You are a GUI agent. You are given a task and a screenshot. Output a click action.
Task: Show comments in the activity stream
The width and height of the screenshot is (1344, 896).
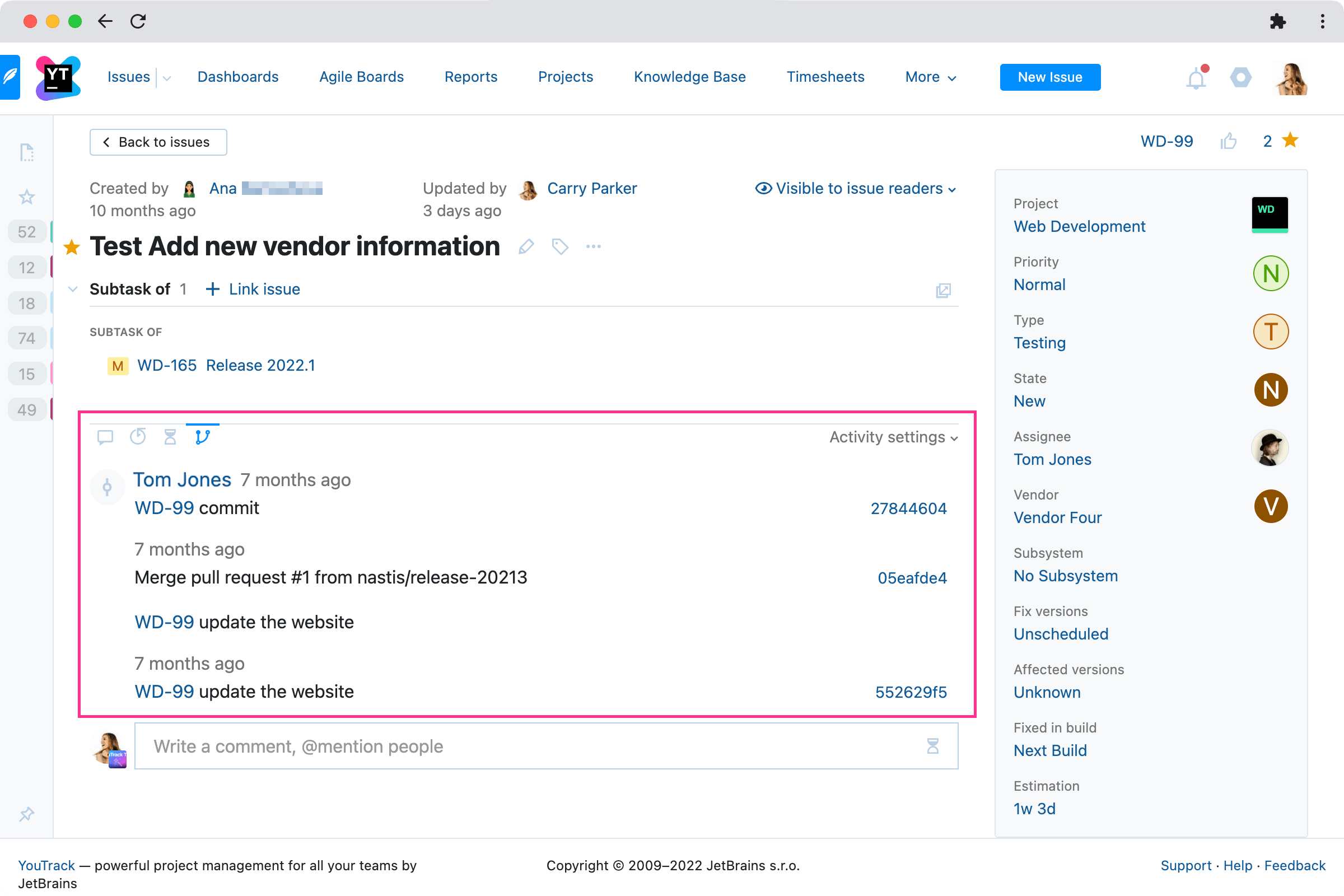click(105, 437)
